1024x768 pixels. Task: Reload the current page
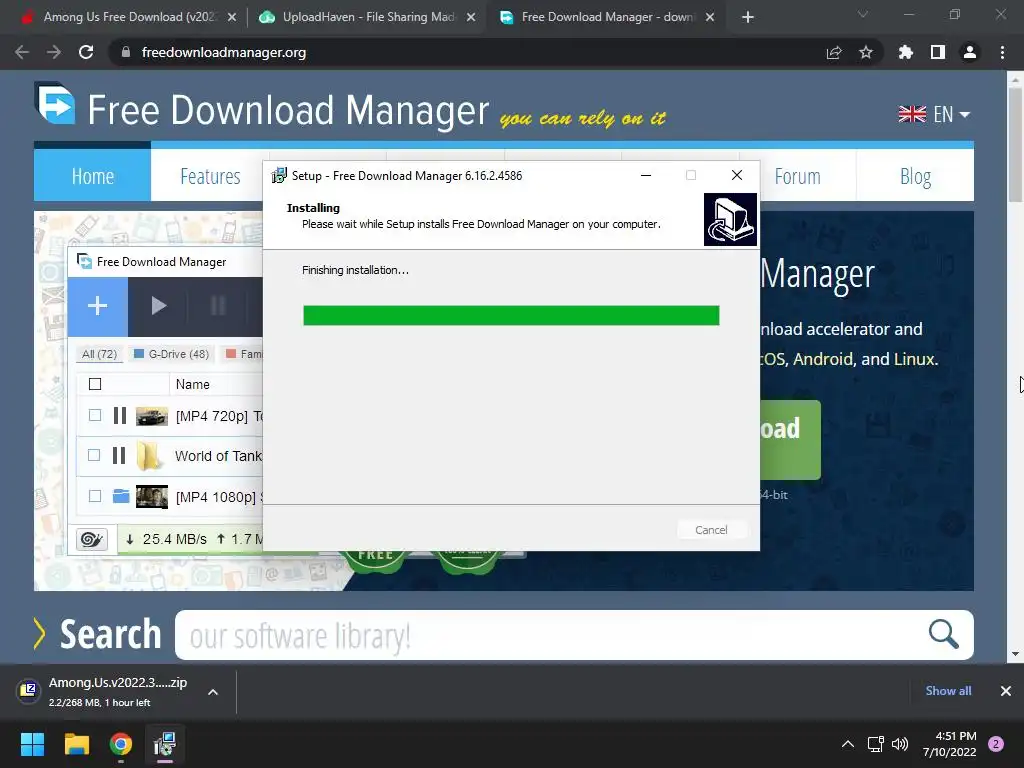click(86, 52)
